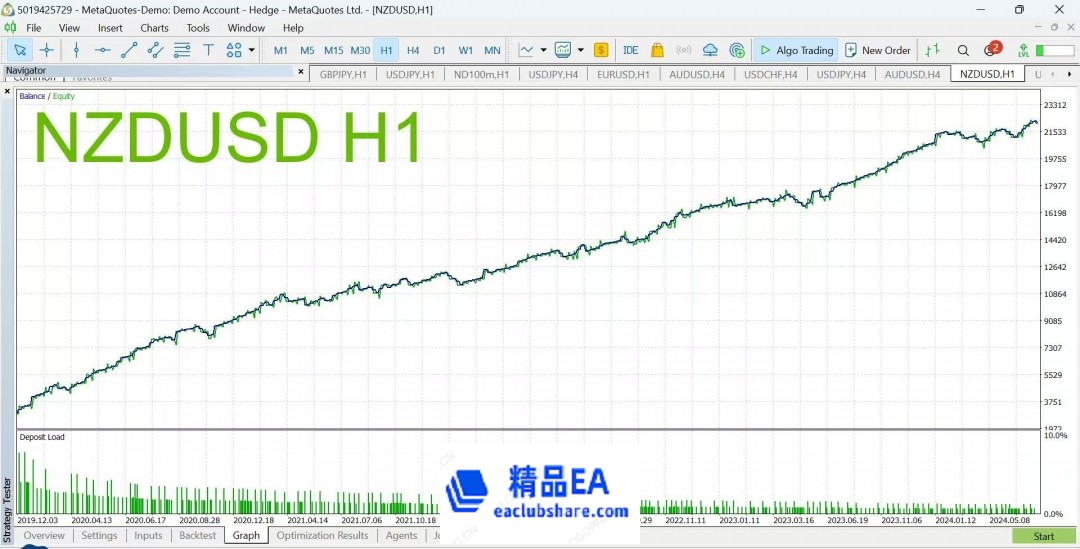The width and height of the screenshot is (1080, 549).
Task: Toggle the H1 timeframe button
Action: coord(386,50)
